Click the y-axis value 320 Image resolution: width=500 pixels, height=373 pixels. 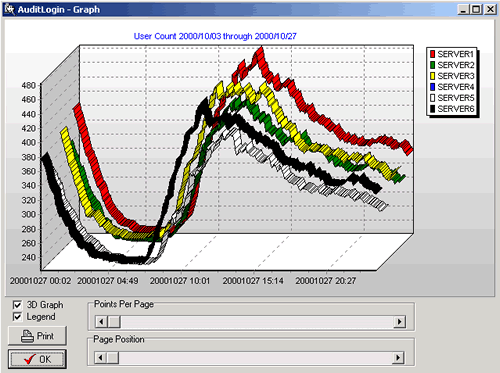click(28, 200)
